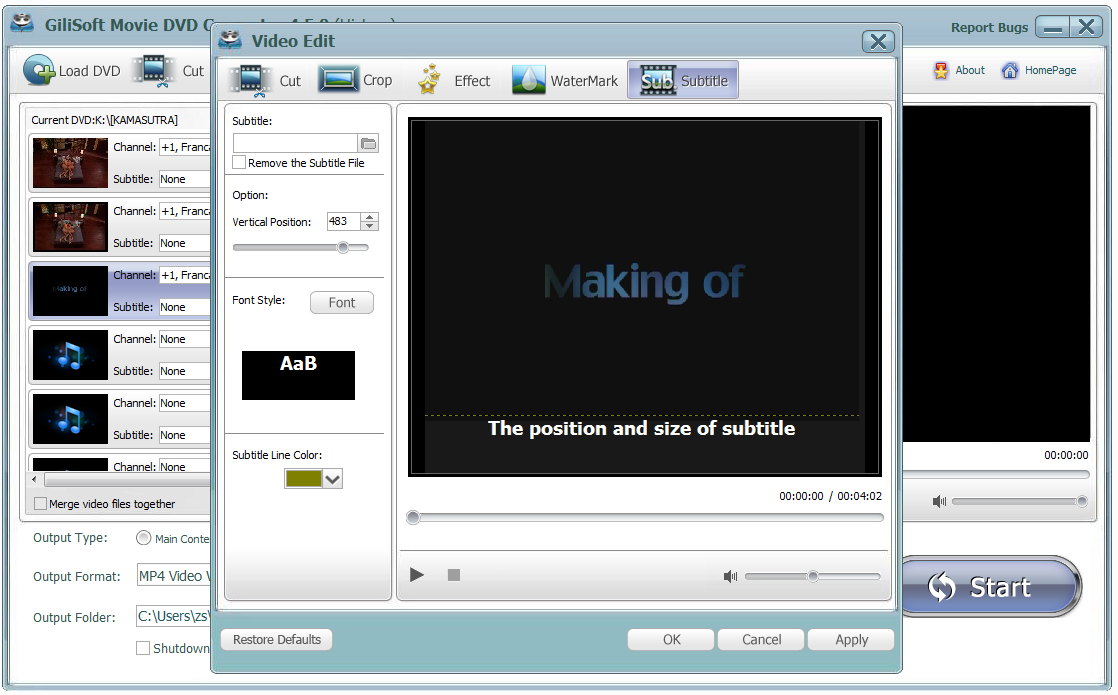Open the Subtitle Line Color dropdown

(x=330, y=478)
